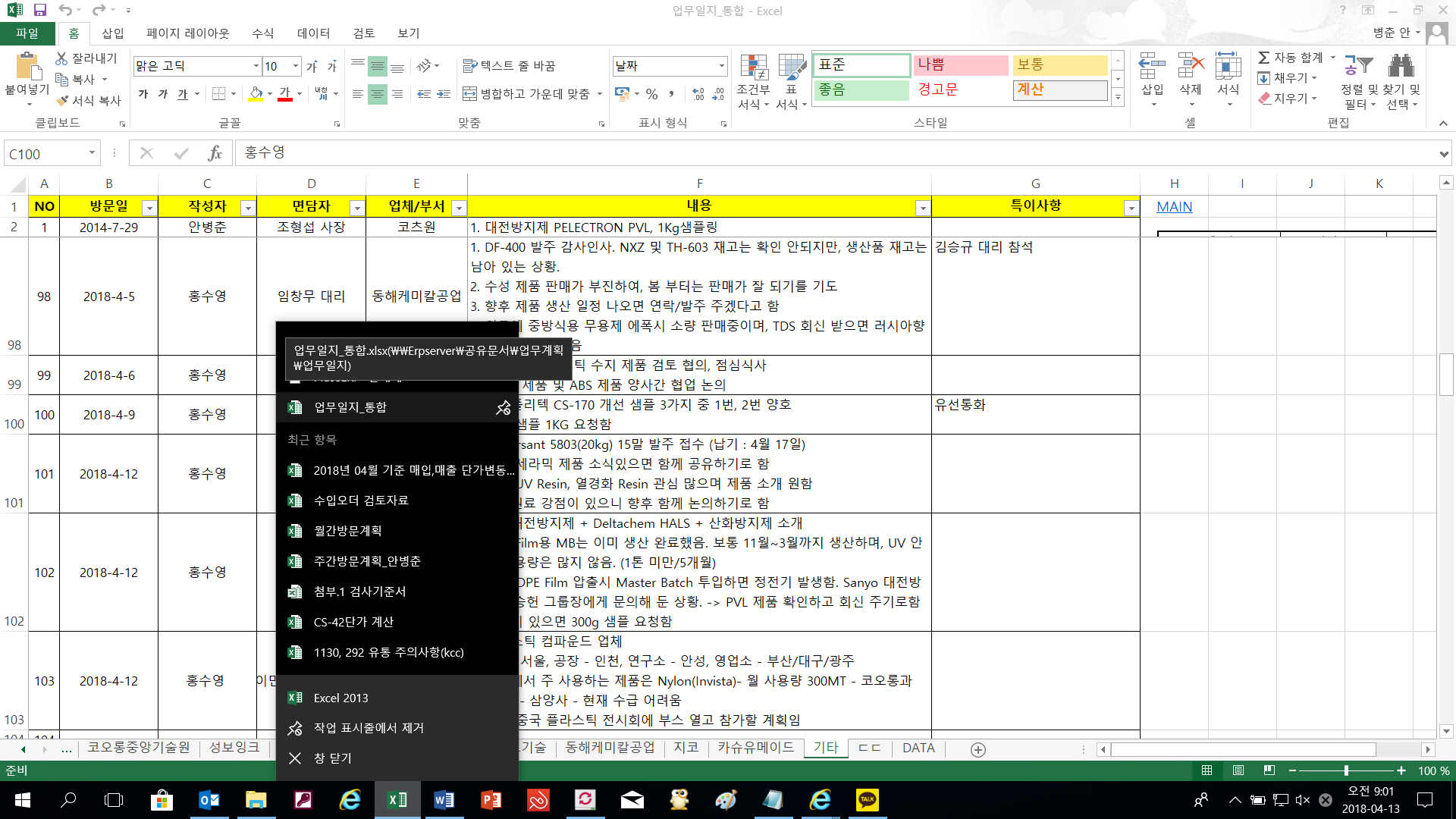Open filter dropdown for 작성자 column
This screenshot has height=819, width=1456.
(247, 208)
